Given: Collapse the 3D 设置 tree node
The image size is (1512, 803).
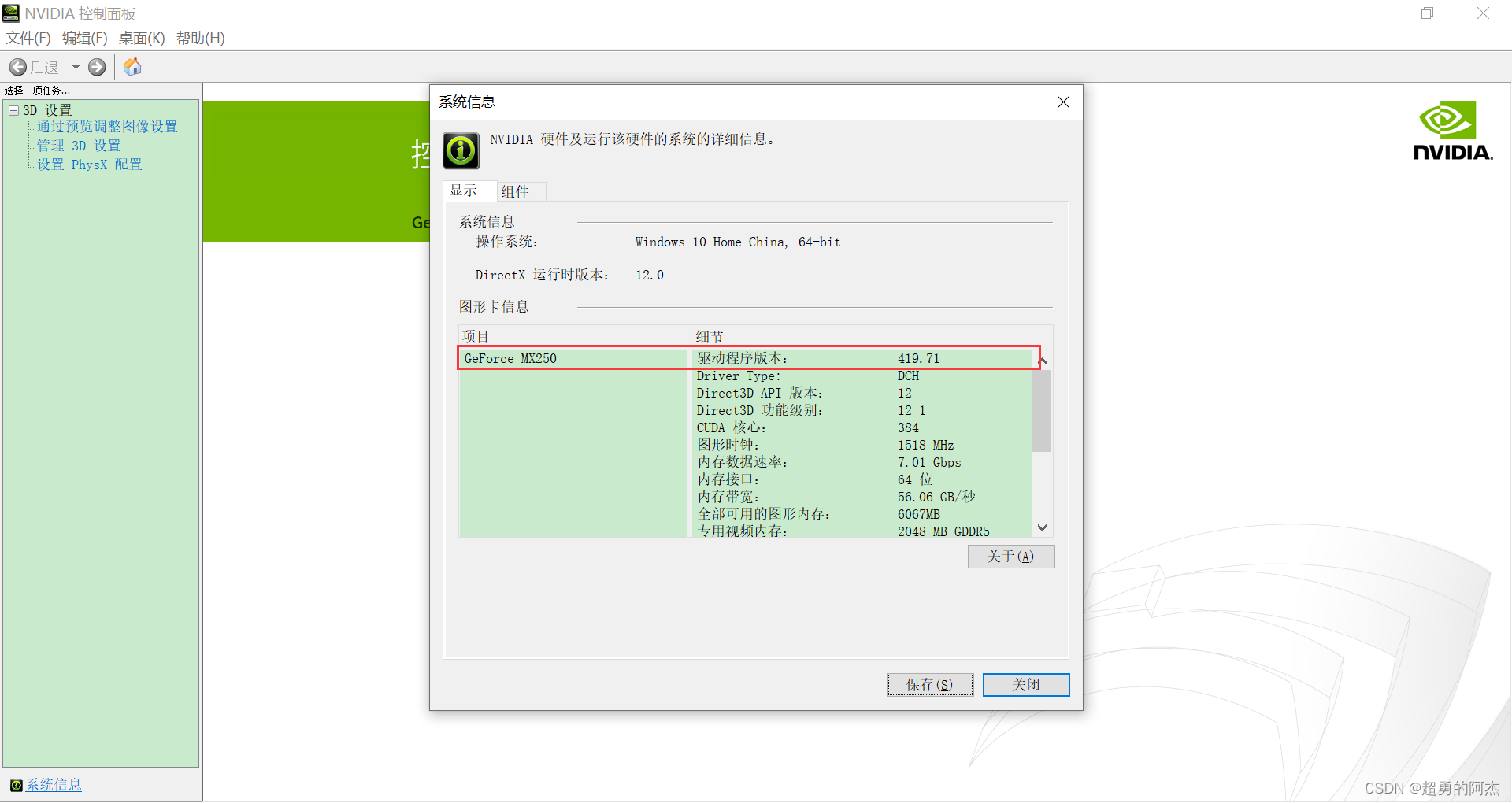Looking at the screenshot, I should pyautogui.click(x=13, y=111).
